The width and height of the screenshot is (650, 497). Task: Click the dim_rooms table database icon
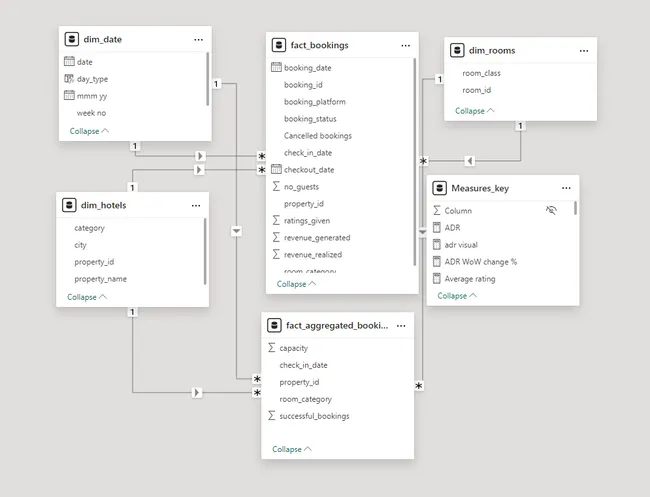tap(457, 51)
